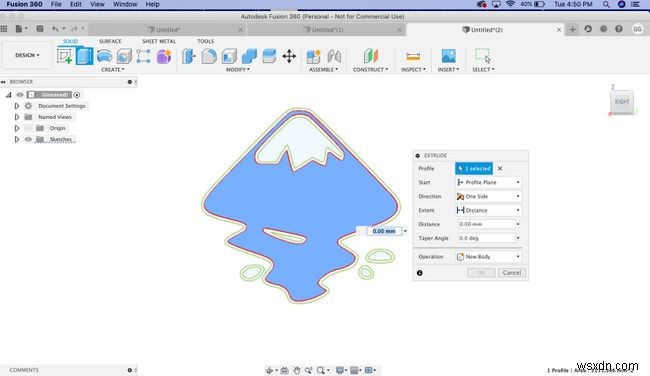The height and width of the screenshot is (376, 650).
Task: Open the Rectangular Pattern tool
Action: click(x=143, y=56)
